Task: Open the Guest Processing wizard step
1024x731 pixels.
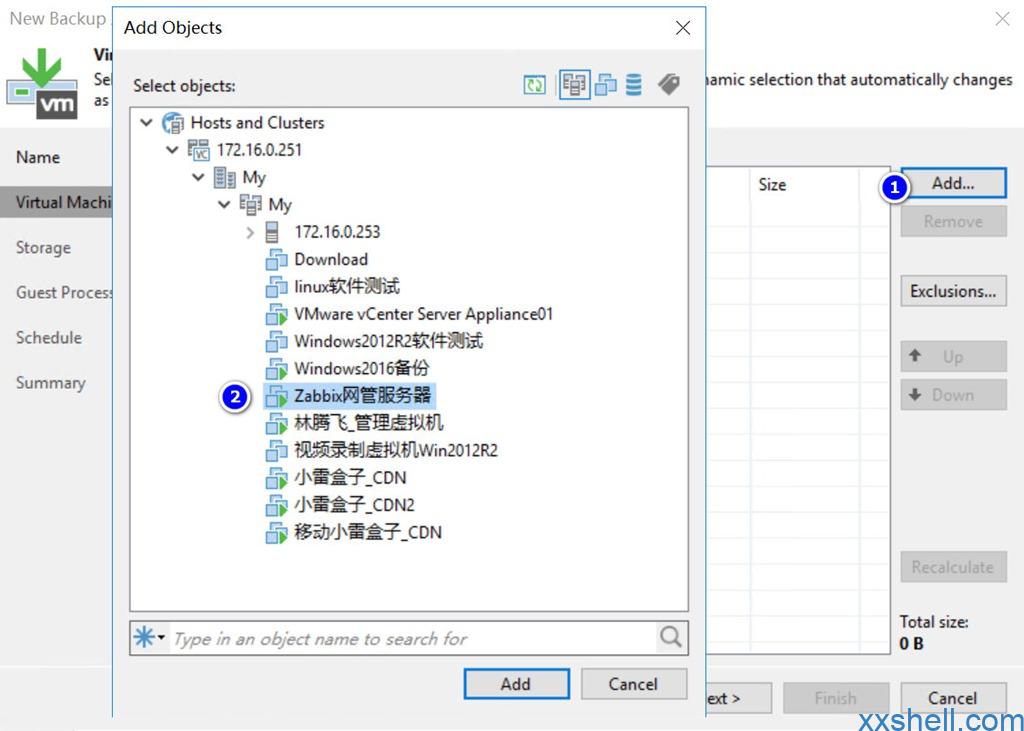Action: coord(64,293)
